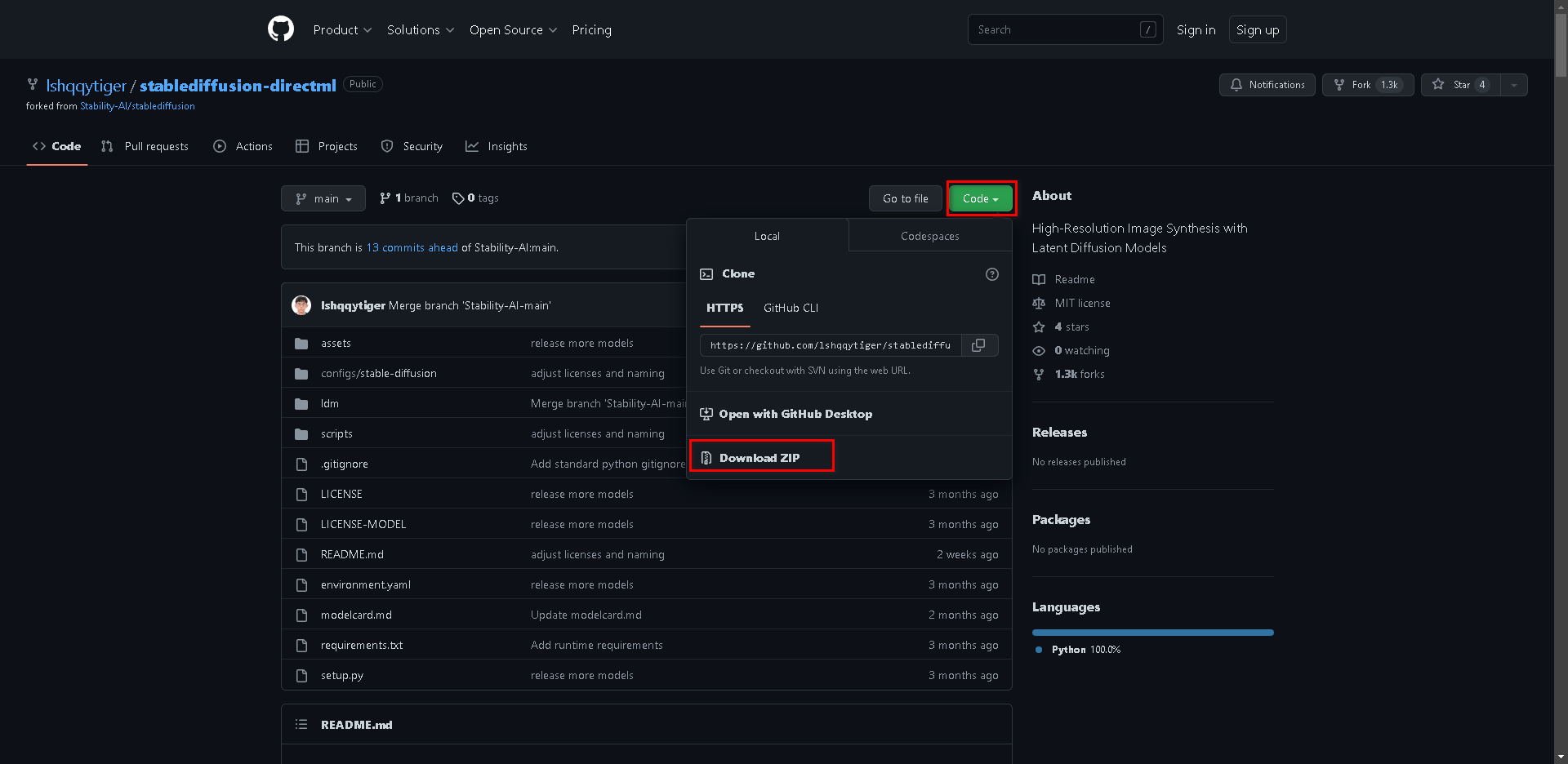Click the Python language bar
This screenshot has height=764, width=1568.
coord(1153,633)
